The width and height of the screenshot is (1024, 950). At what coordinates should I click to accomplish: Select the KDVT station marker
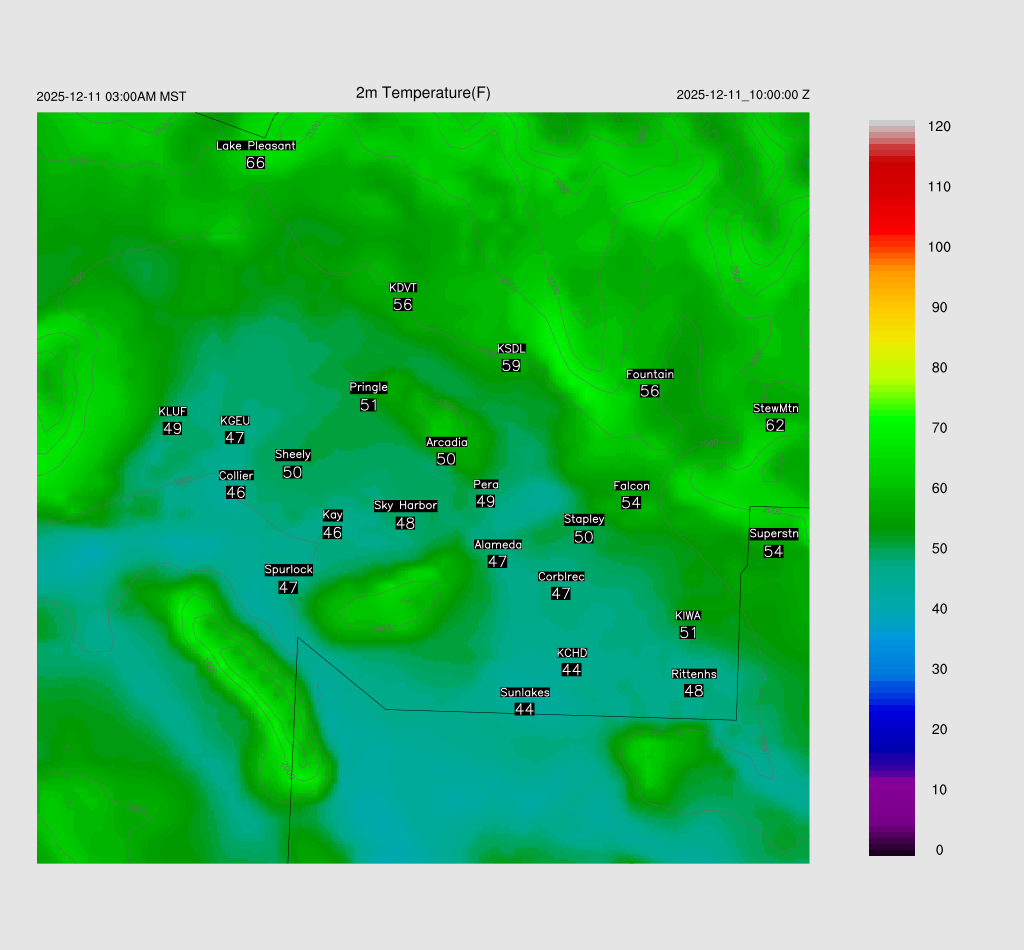coord(403,288)
